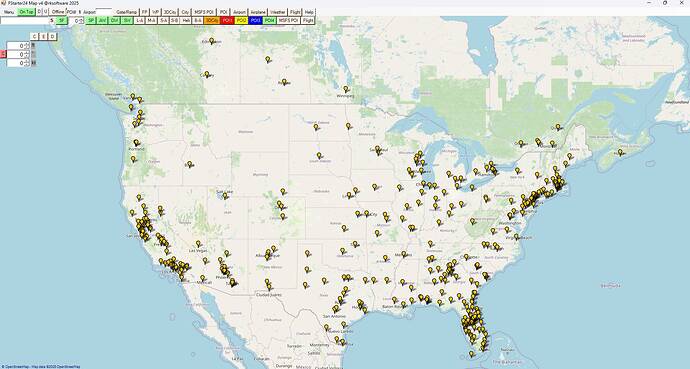The height and width of the screenshot is (369, 690).
Task: Click the yellow map pin at Edmonton
Action: click(211, 41)
